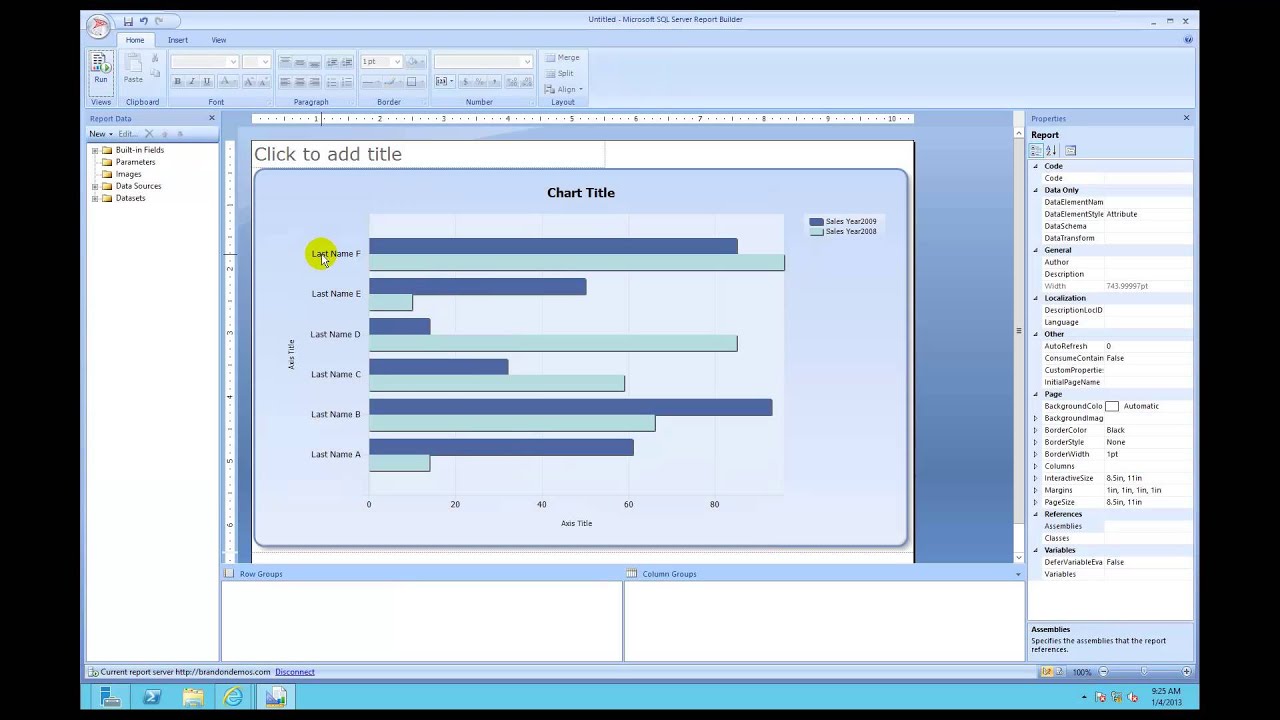Screen dimensions: 1280x720
Task: Expand the Data Sources folder
Action: (x=95, y=186)
